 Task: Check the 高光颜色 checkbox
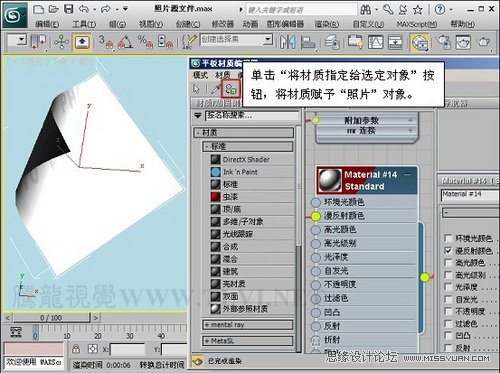448,263
